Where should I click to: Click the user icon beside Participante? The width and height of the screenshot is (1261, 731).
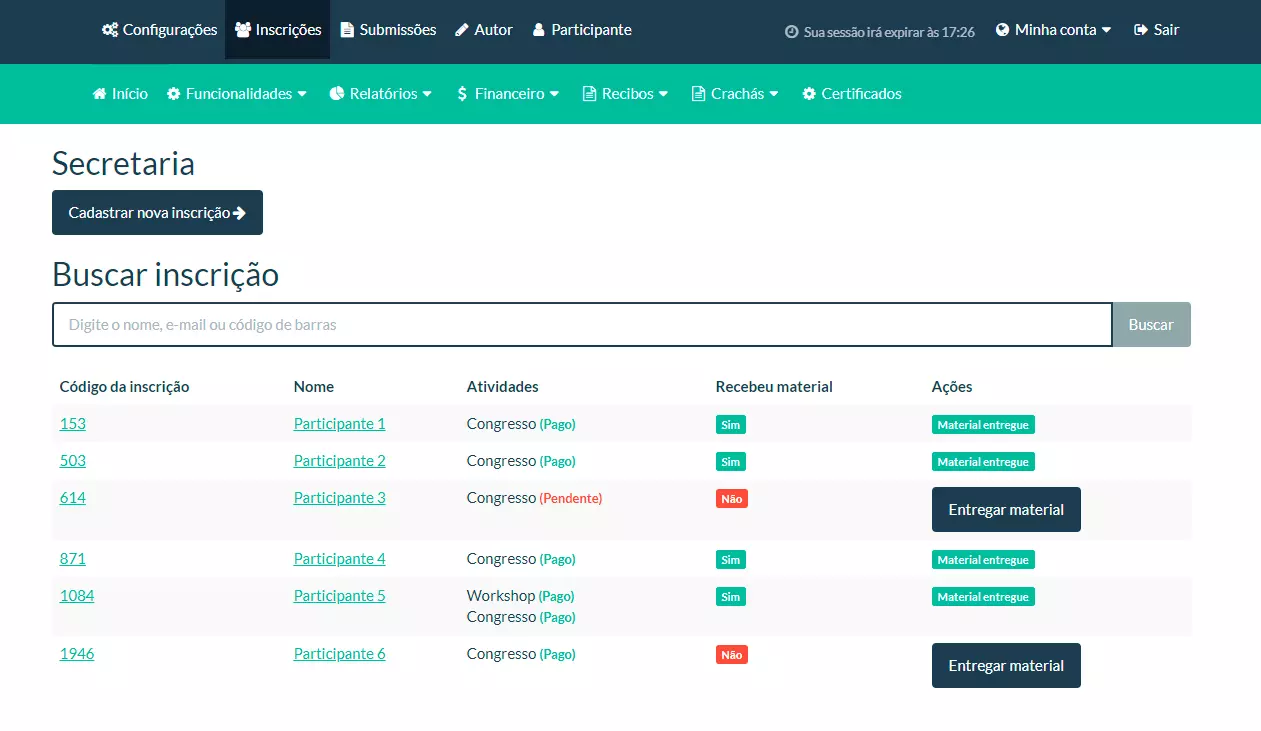click(539, 30)
